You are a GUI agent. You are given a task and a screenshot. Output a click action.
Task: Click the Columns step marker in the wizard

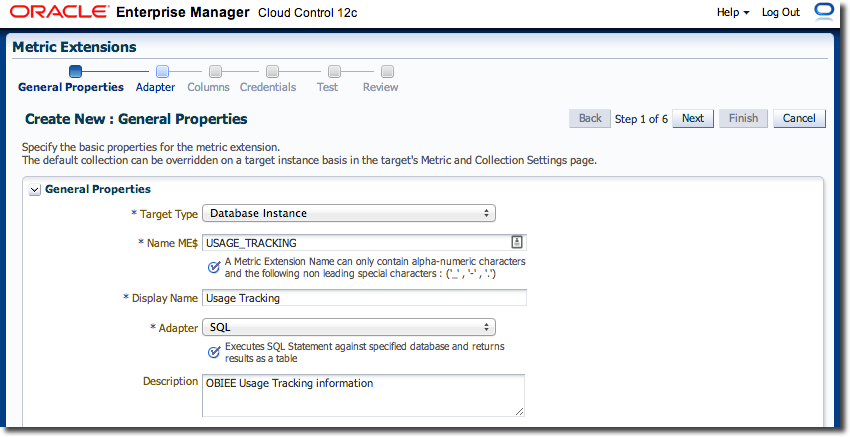pos(215,71)
